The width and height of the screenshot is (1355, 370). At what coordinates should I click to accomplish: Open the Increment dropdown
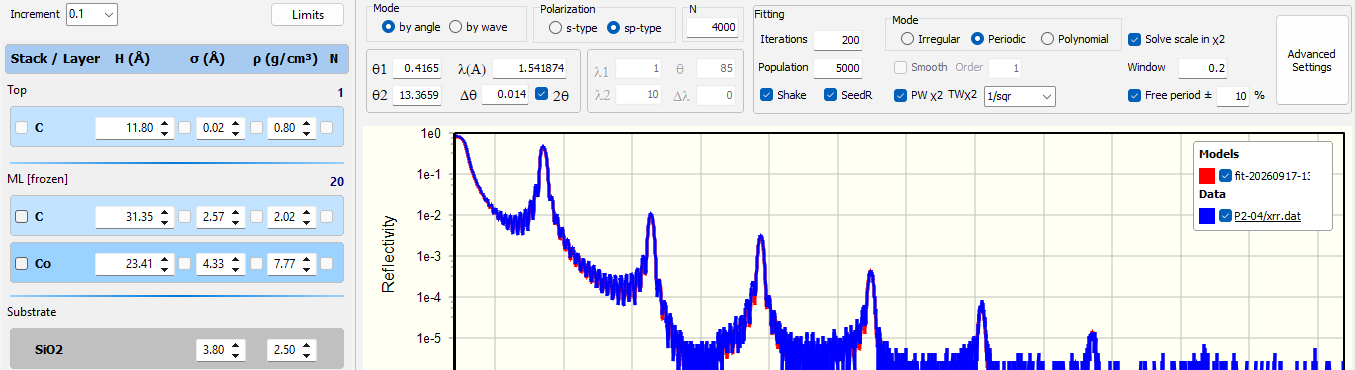91,14
